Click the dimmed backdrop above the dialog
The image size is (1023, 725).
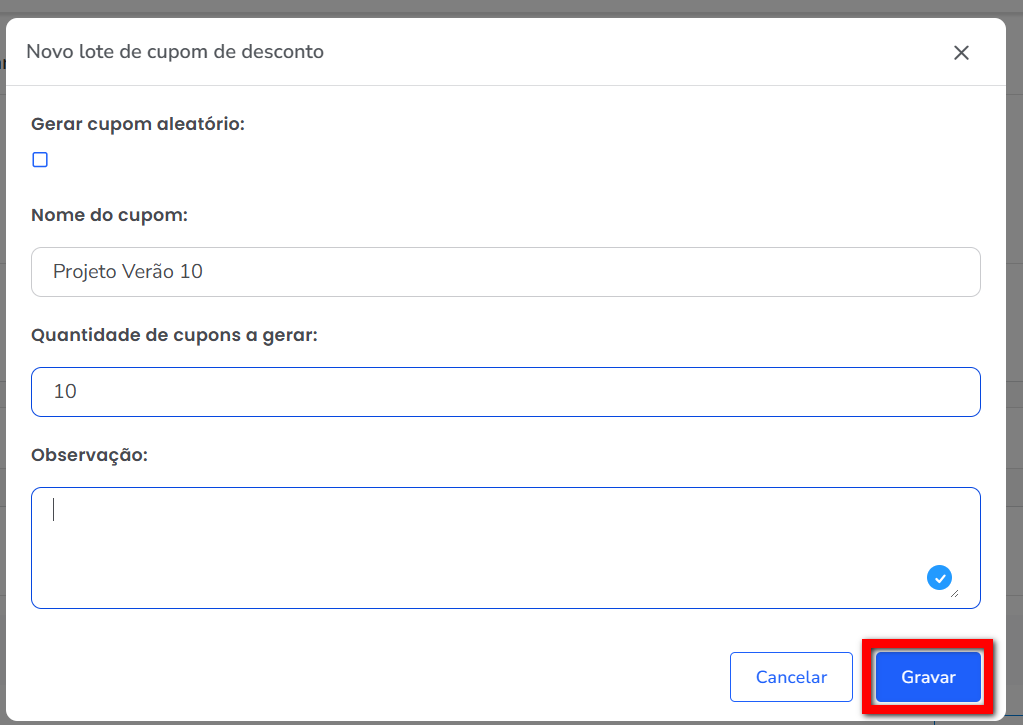pos(500,8)
